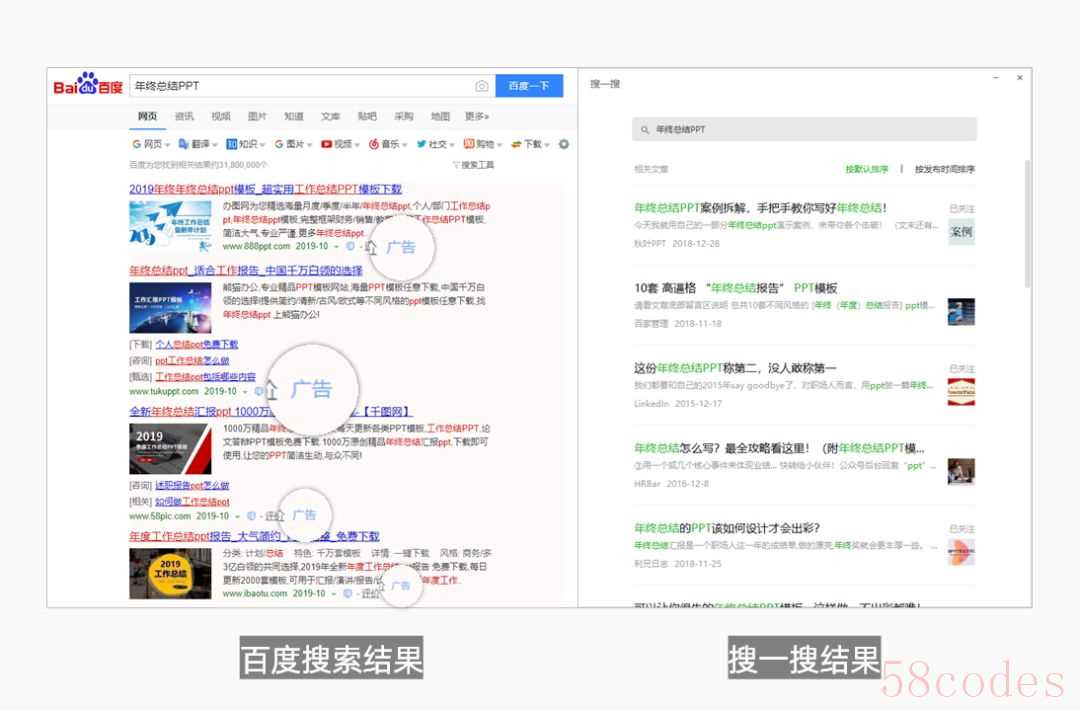Open article '年终总结PPT案例拆解，手把手教你写好年终总结!'
1080x710 pixels.
(x=760, y=207)
